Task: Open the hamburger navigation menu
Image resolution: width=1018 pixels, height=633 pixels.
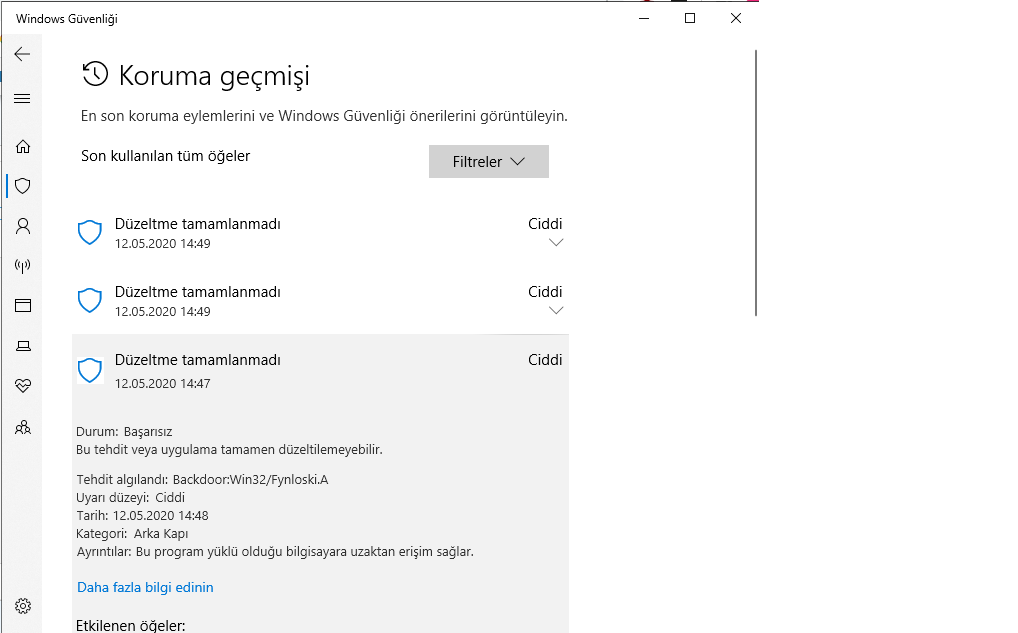Action: pos(22,99)
